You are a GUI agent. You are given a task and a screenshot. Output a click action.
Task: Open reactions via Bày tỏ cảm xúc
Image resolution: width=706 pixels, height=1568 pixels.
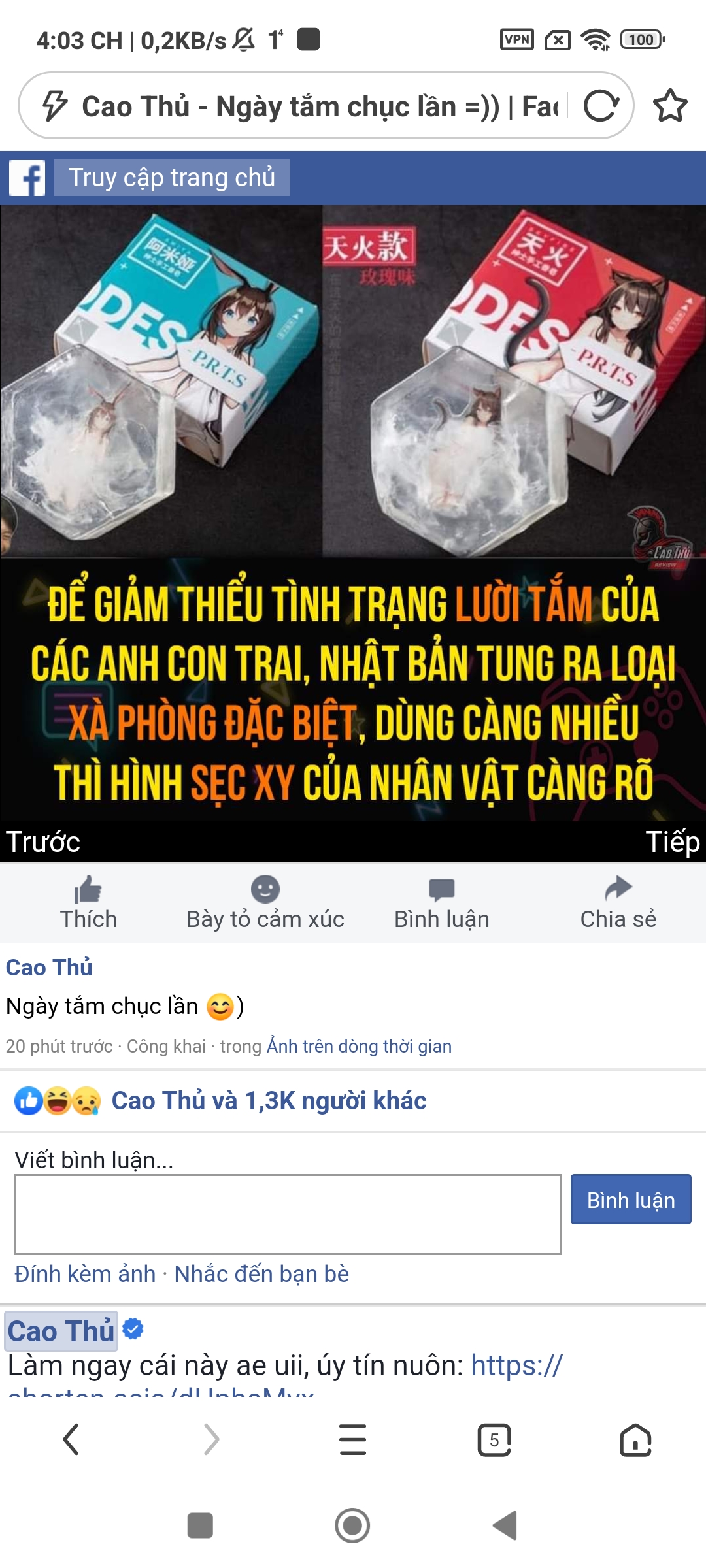265,903
